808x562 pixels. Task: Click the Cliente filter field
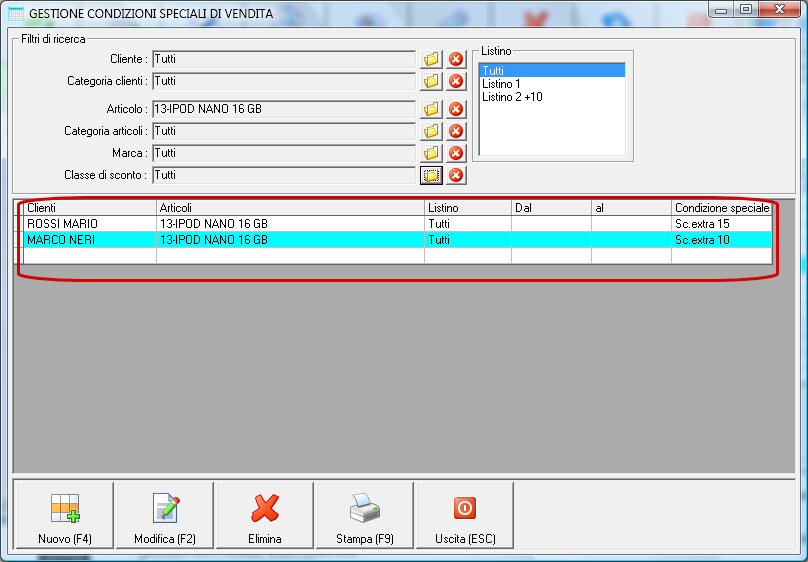(284, 59)
